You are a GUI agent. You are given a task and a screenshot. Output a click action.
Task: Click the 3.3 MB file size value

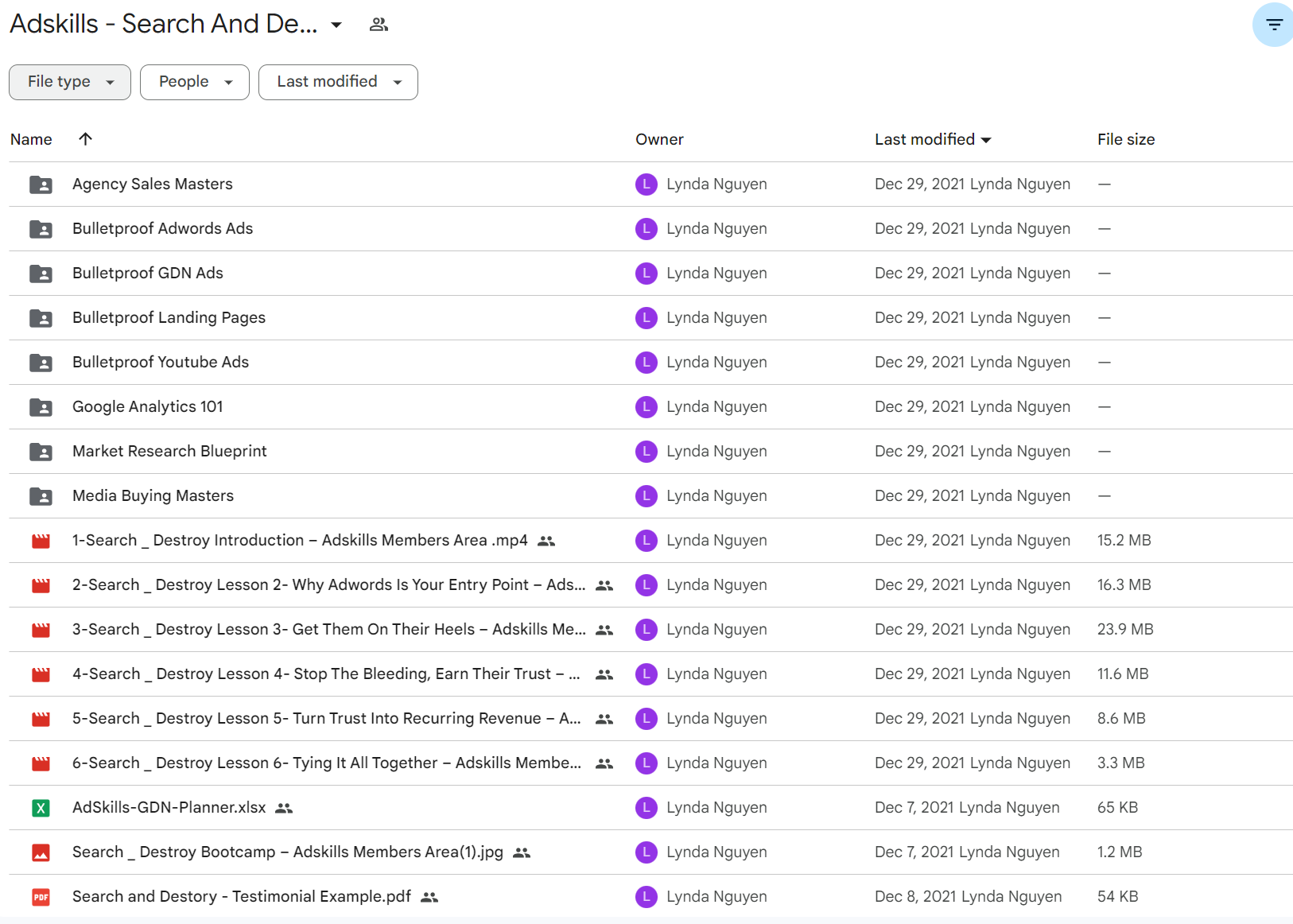[x=1121, y=763]
